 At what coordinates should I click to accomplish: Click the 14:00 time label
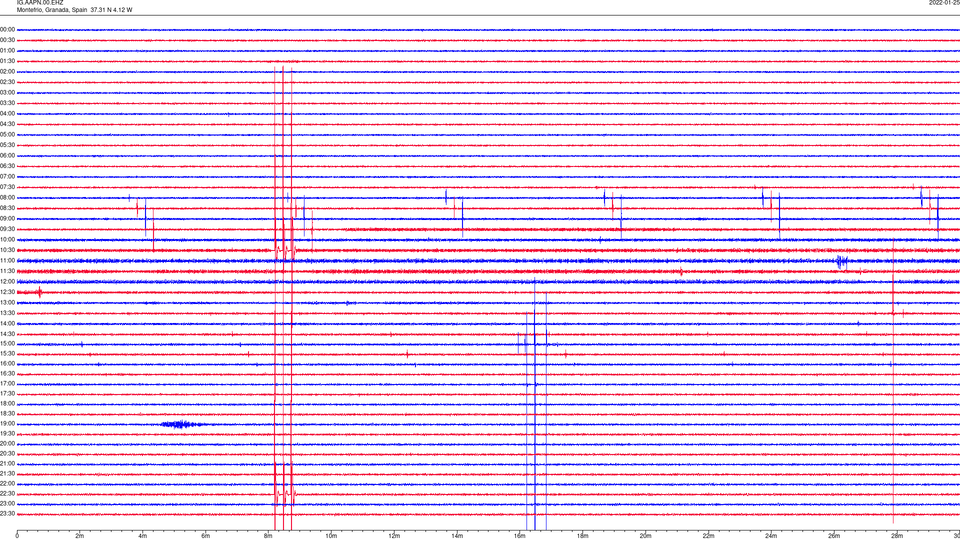(7, 323)
